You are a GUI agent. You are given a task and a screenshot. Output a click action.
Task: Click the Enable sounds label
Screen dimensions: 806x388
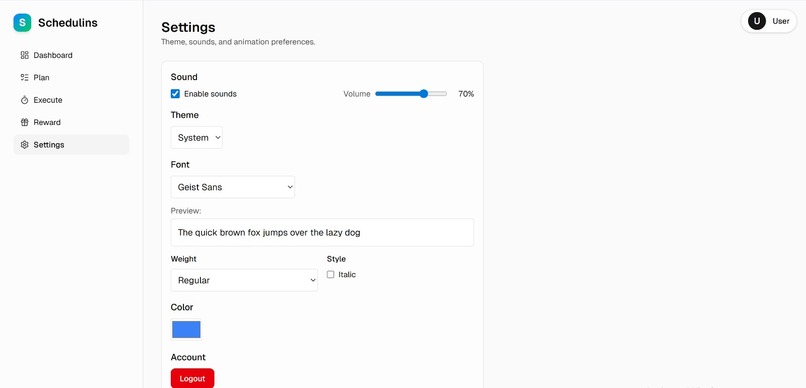[210, 94]
